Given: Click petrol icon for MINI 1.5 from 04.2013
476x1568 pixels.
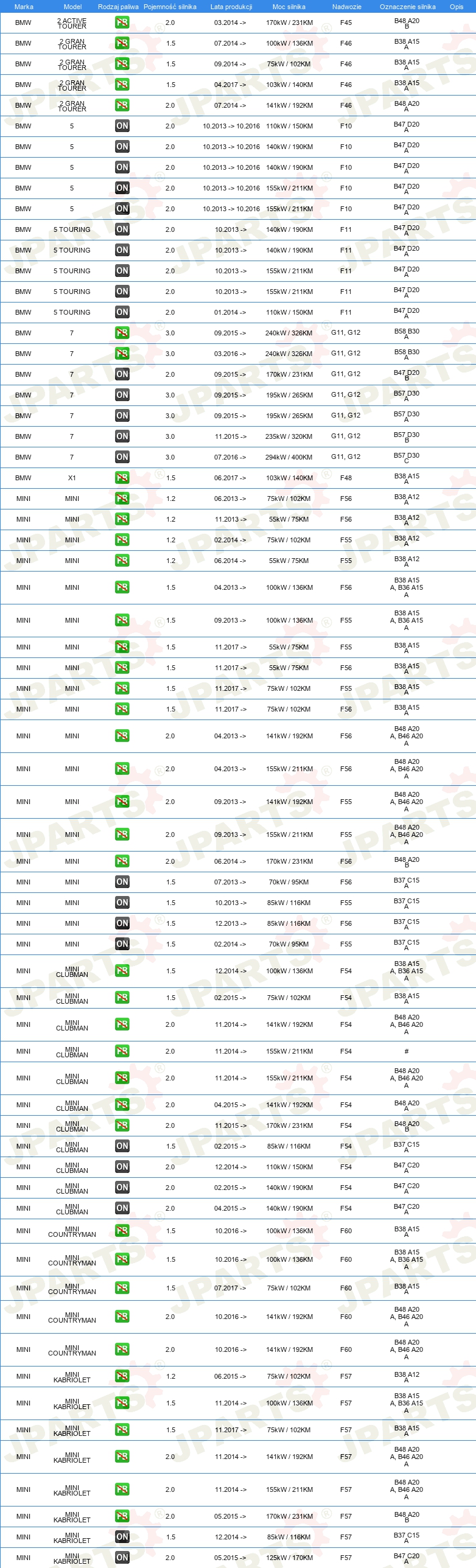Looking at the screenshot, I should pyautogui.click(x=122, y=587).
